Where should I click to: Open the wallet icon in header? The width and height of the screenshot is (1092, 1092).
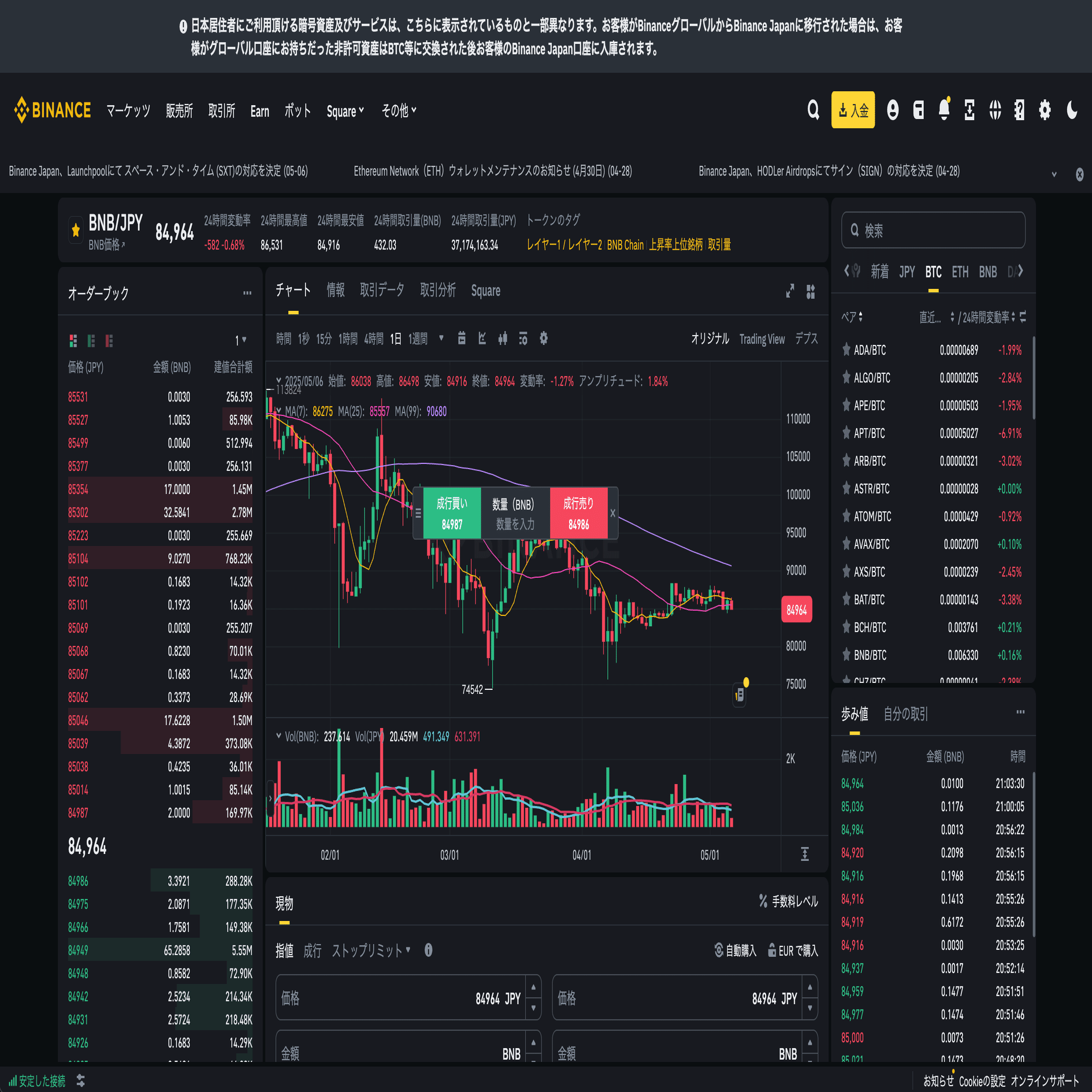click(x=919, y=110)
